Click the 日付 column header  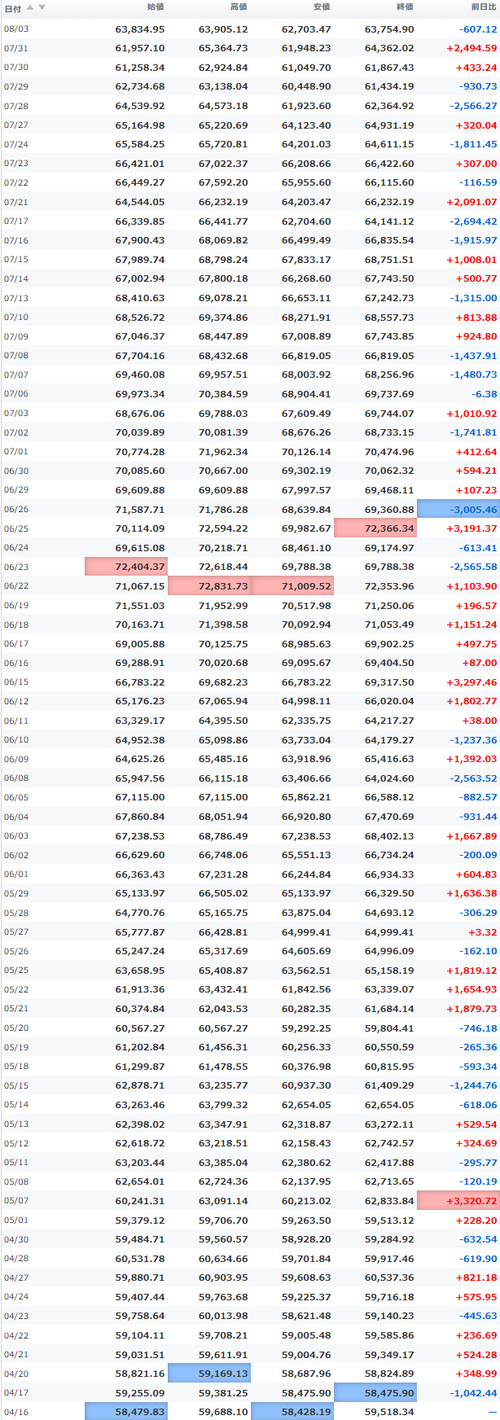[x=13, y=7]
